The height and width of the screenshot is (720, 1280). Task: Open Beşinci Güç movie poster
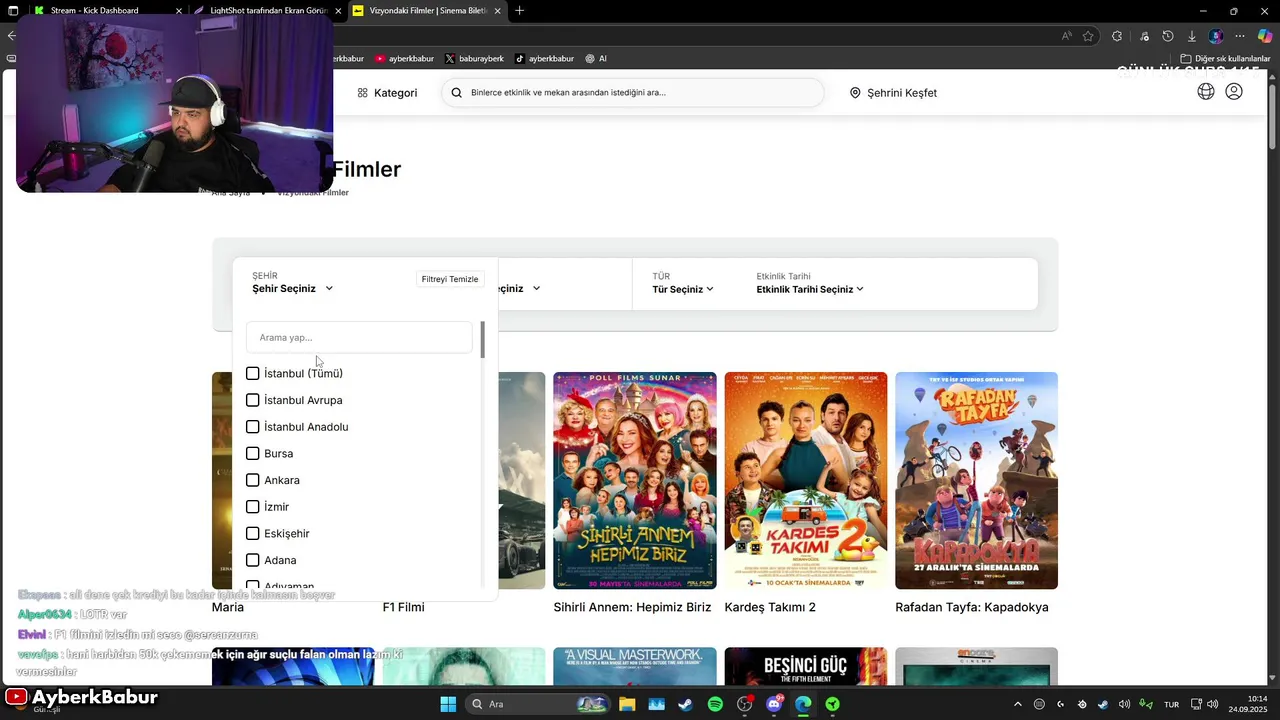pyautogui.click(x=806, y=666)
